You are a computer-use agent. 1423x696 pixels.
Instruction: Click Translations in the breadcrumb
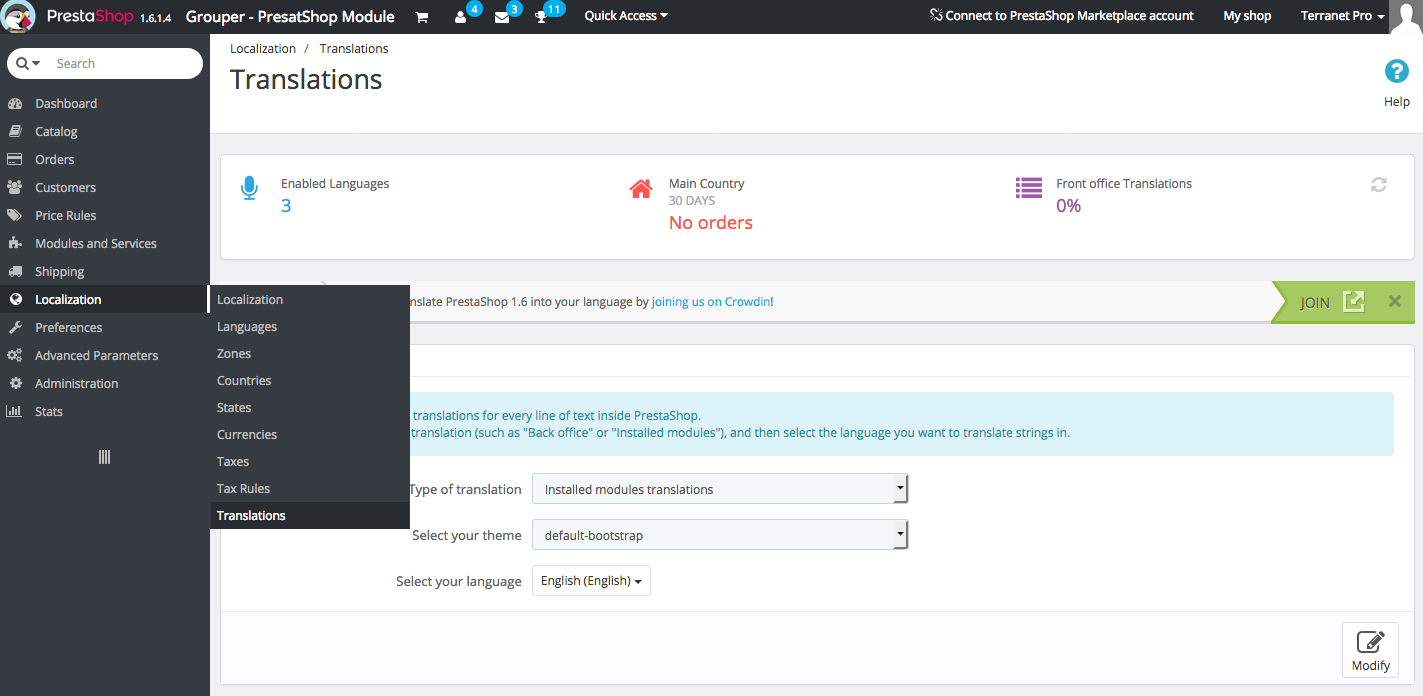354,48
